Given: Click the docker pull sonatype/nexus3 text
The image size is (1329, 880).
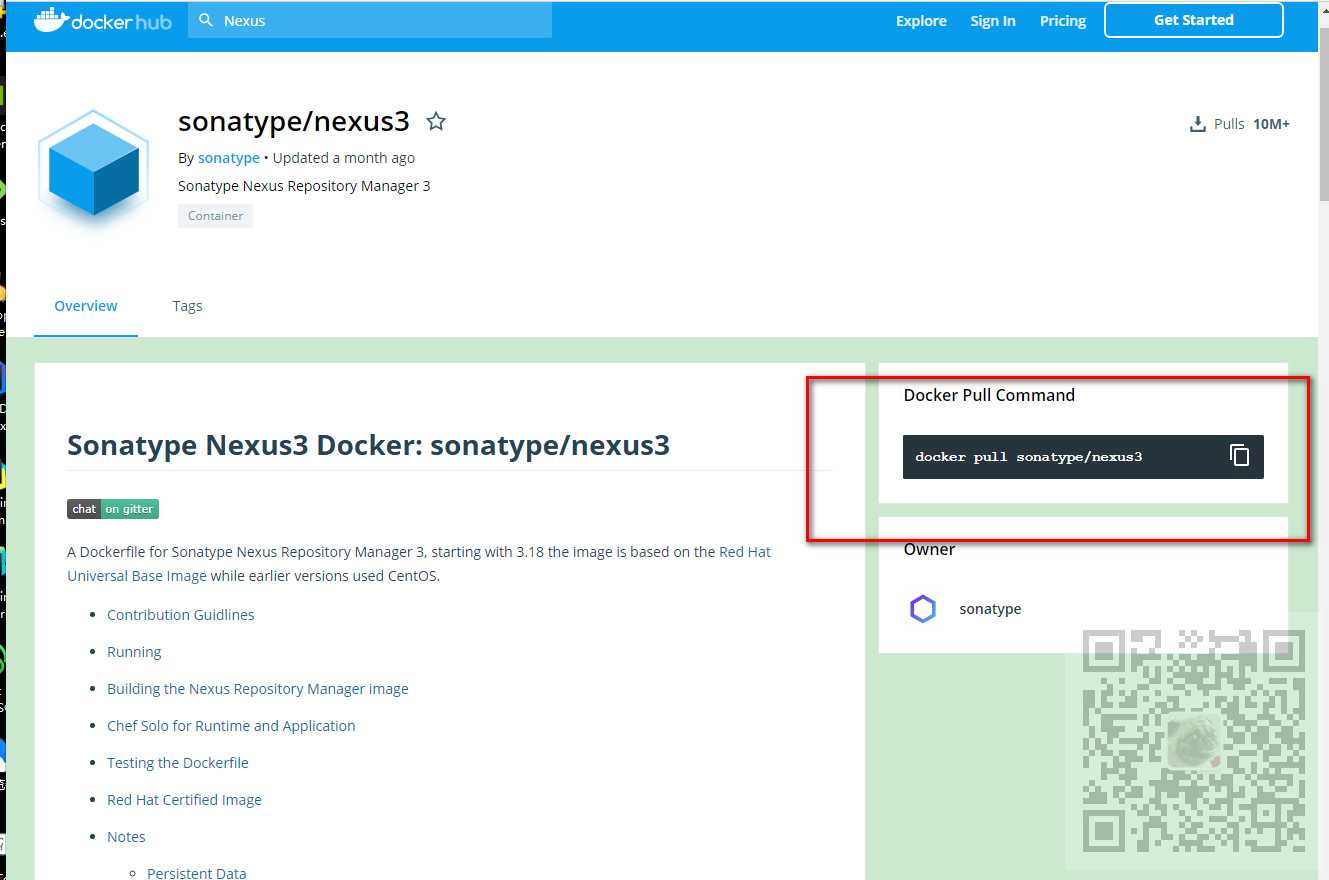Looking at the screenshot, I should pyautogui.click(x=1028, y=457).
